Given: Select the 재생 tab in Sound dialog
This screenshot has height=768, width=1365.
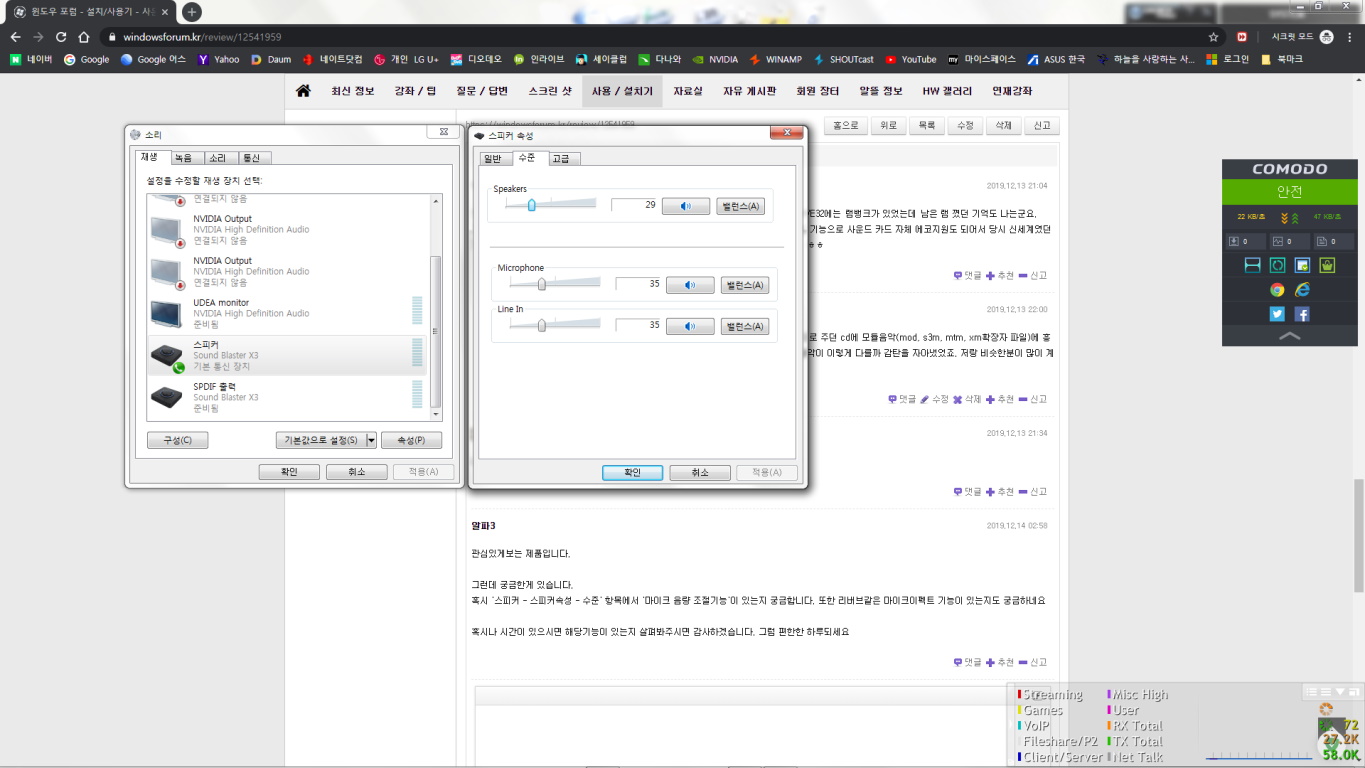Looking at the screenshot, I should pyautogui.click(x=150, y=157).
